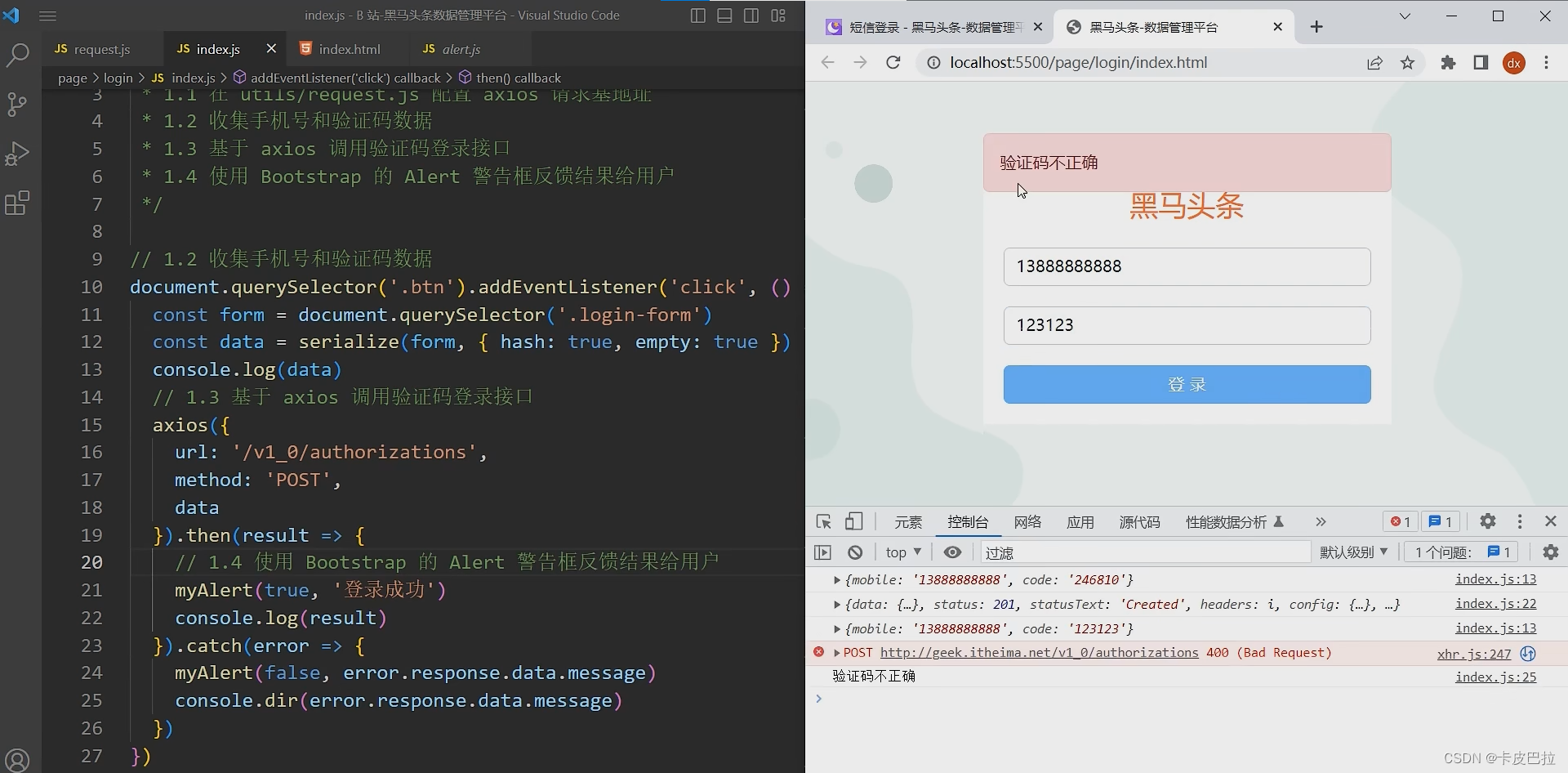This screenshot has height=773, width=1568.
Task: Open the 源代码 DevTools tab
Action: [x=1139, y=522]
